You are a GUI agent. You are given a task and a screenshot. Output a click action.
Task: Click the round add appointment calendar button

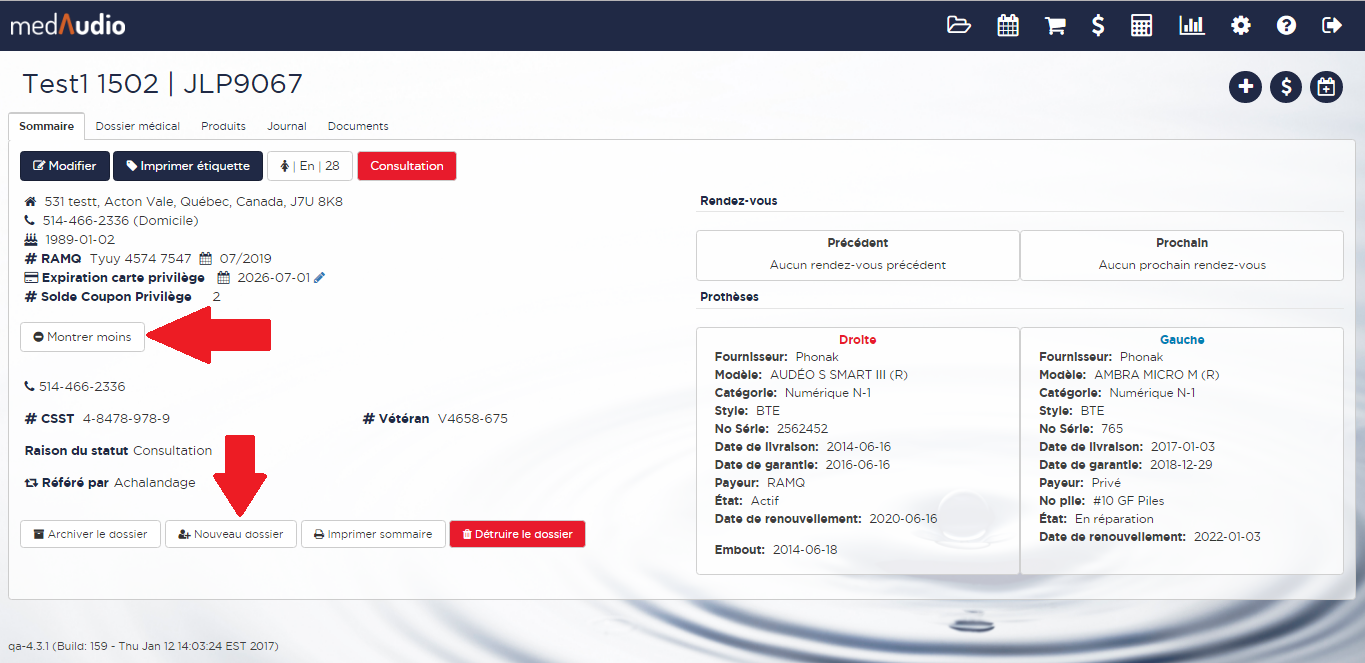[x=1326, y=87]
